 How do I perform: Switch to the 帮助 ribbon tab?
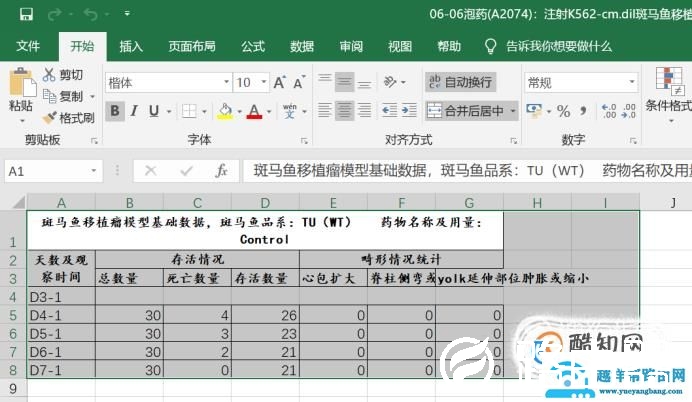coord(449,46)
